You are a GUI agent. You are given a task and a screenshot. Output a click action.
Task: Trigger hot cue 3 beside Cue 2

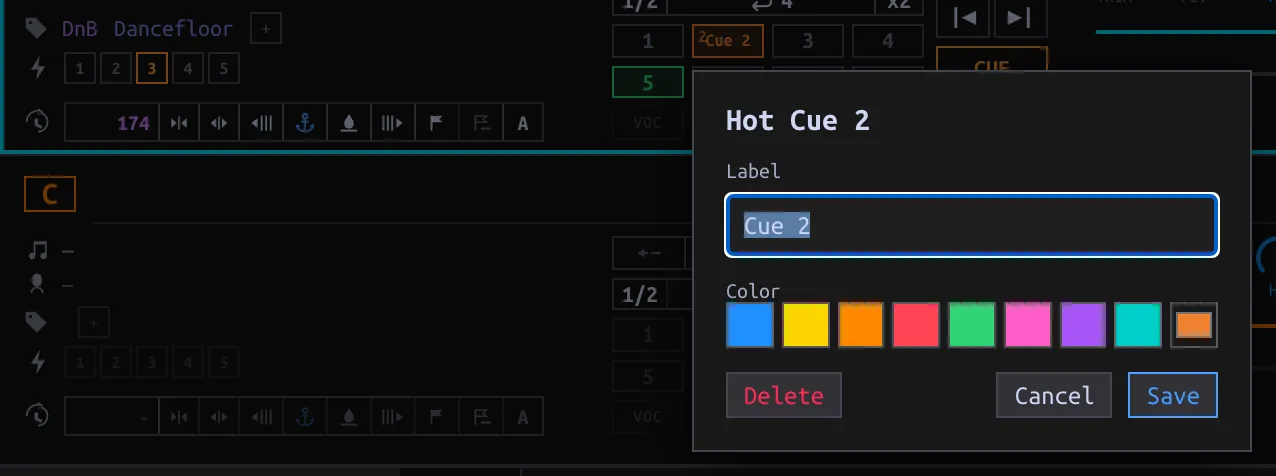[x=808, y=41]
